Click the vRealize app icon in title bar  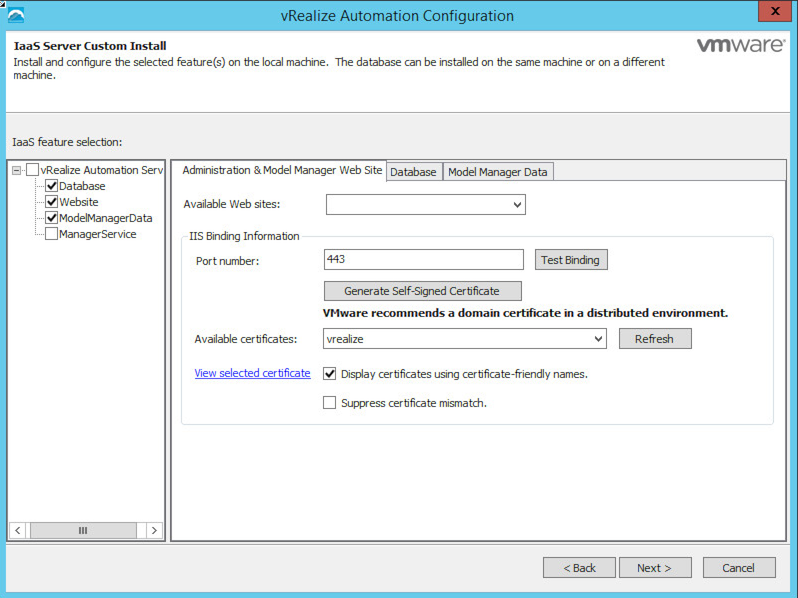(15, 15)
